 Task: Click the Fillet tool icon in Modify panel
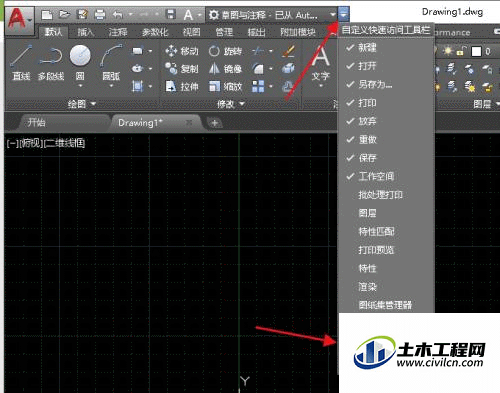[x=258, y=69]
